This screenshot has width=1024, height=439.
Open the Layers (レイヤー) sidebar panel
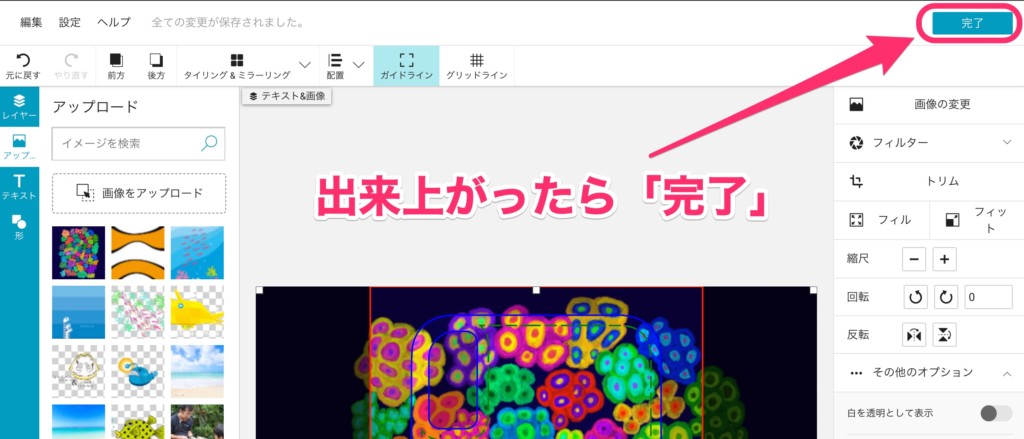click(19, 106)
